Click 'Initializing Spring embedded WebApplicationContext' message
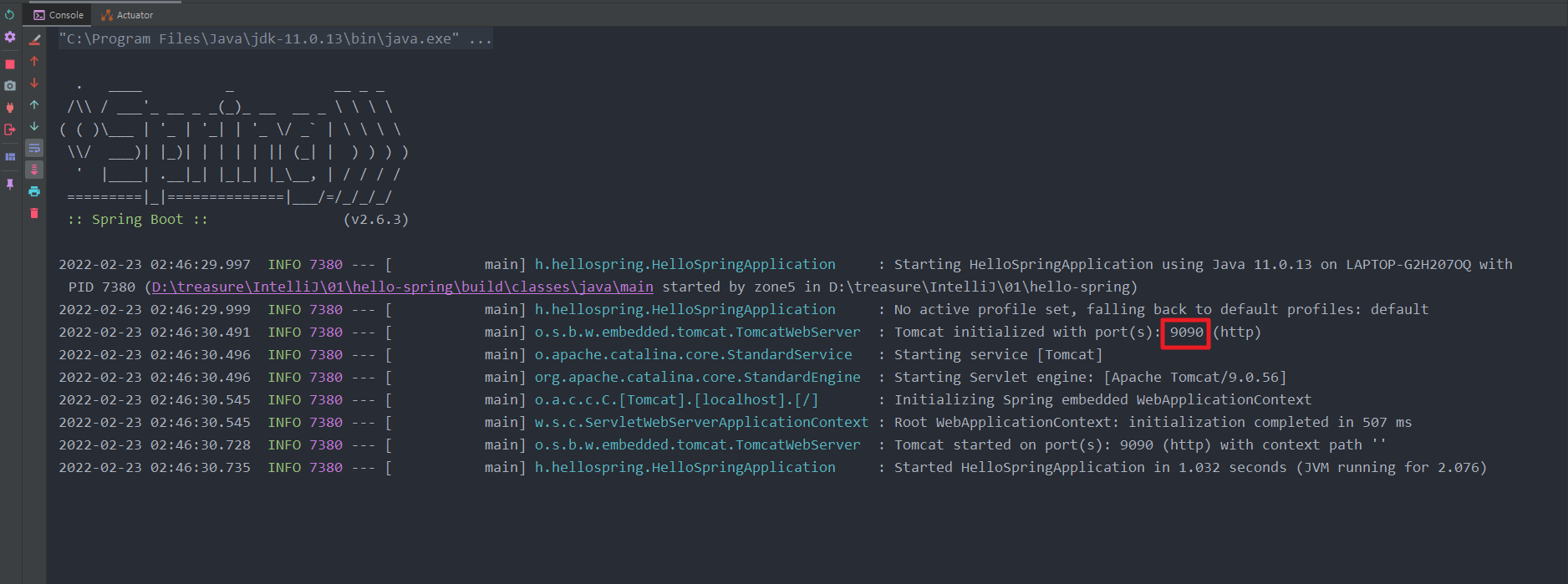The width and height of the screenshot is (1568, 584). [1103, 399]
